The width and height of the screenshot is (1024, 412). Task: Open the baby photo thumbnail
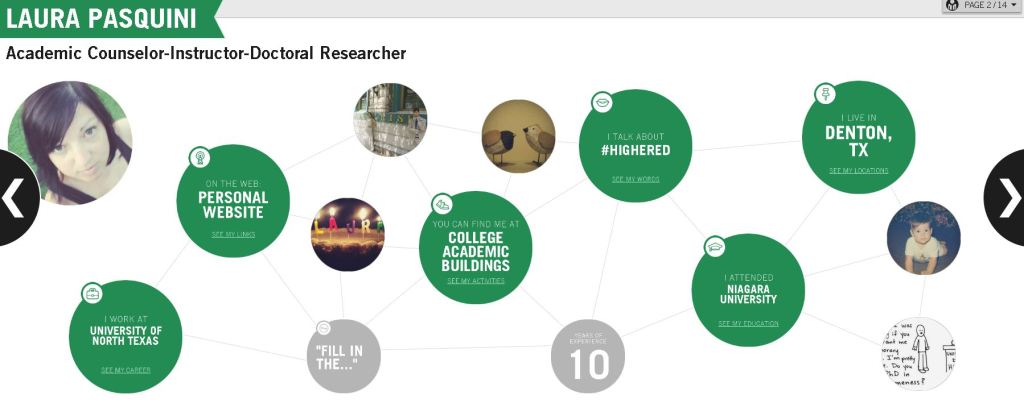923,238
